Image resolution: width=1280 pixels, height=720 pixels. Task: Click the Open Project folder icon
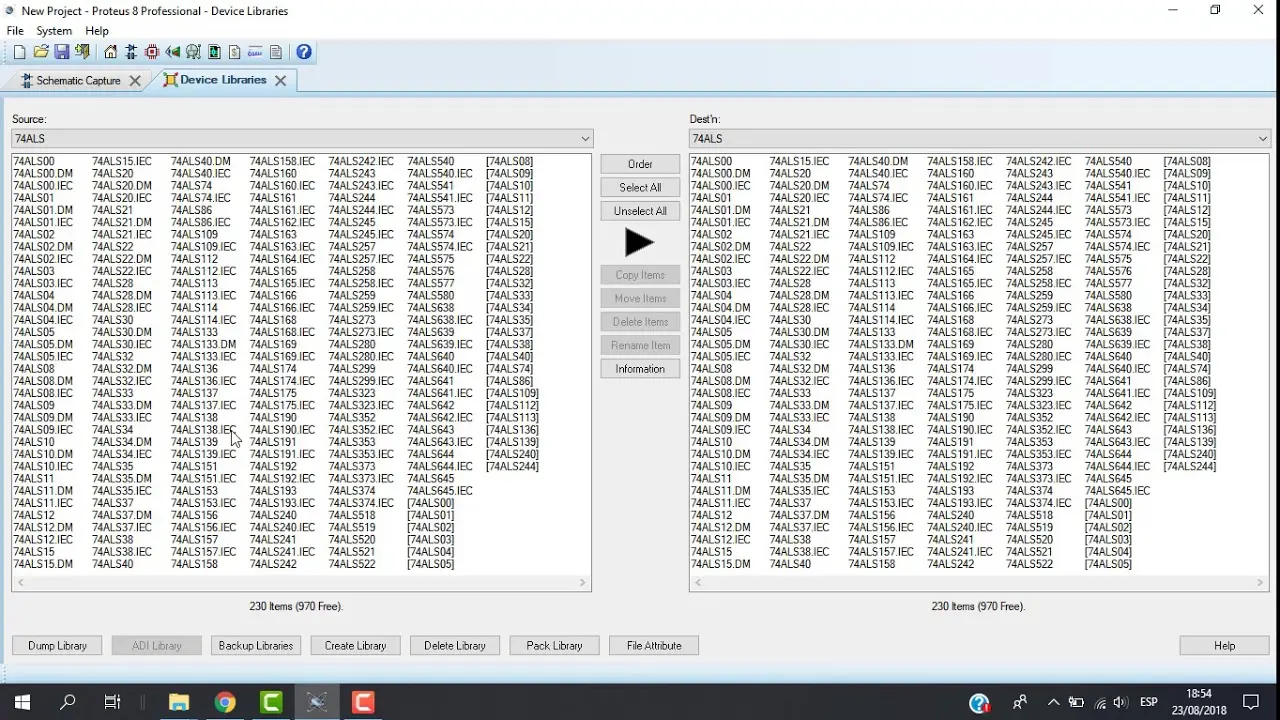tap(41, 52)
